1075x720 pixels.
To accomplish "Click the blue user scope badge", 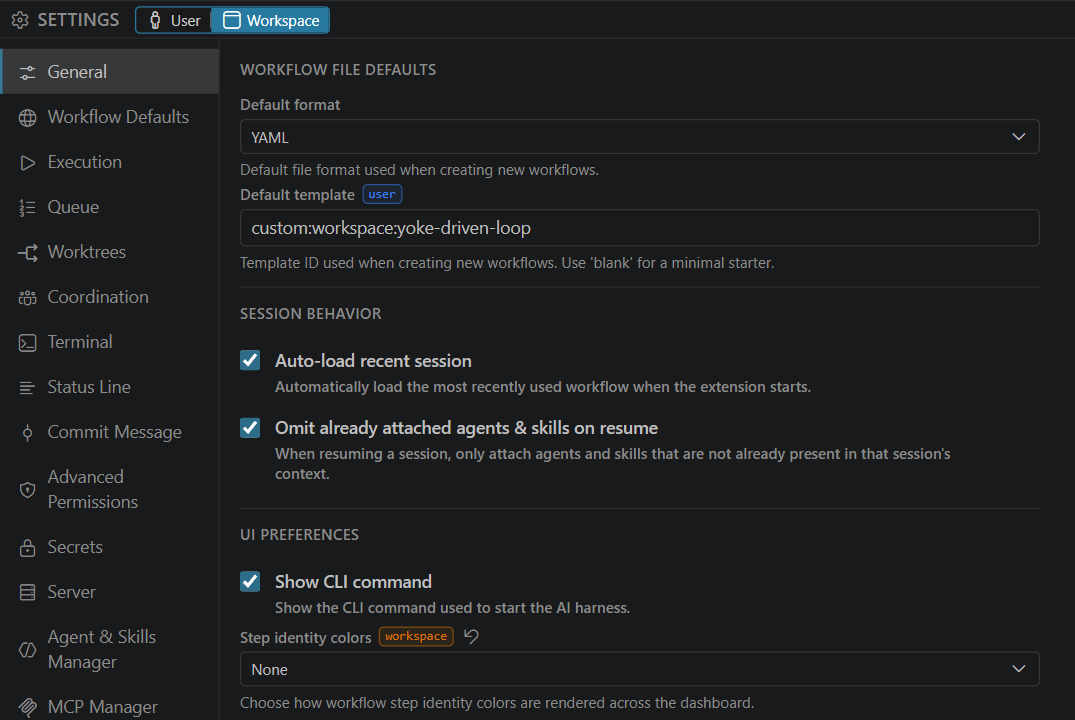I will 382,194.
